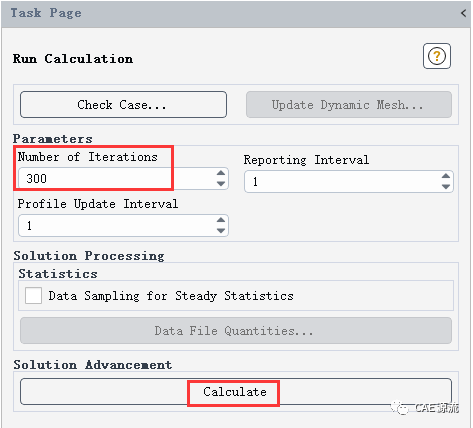Click the Task Page title bar

click(x=236, y=13)
